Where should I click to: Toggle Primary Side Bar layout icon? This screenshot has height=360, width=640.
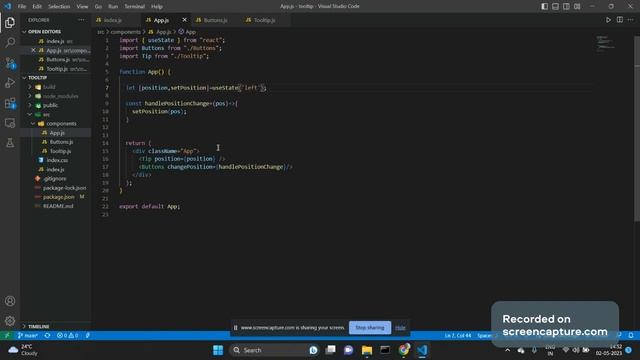tap(544, 6)
